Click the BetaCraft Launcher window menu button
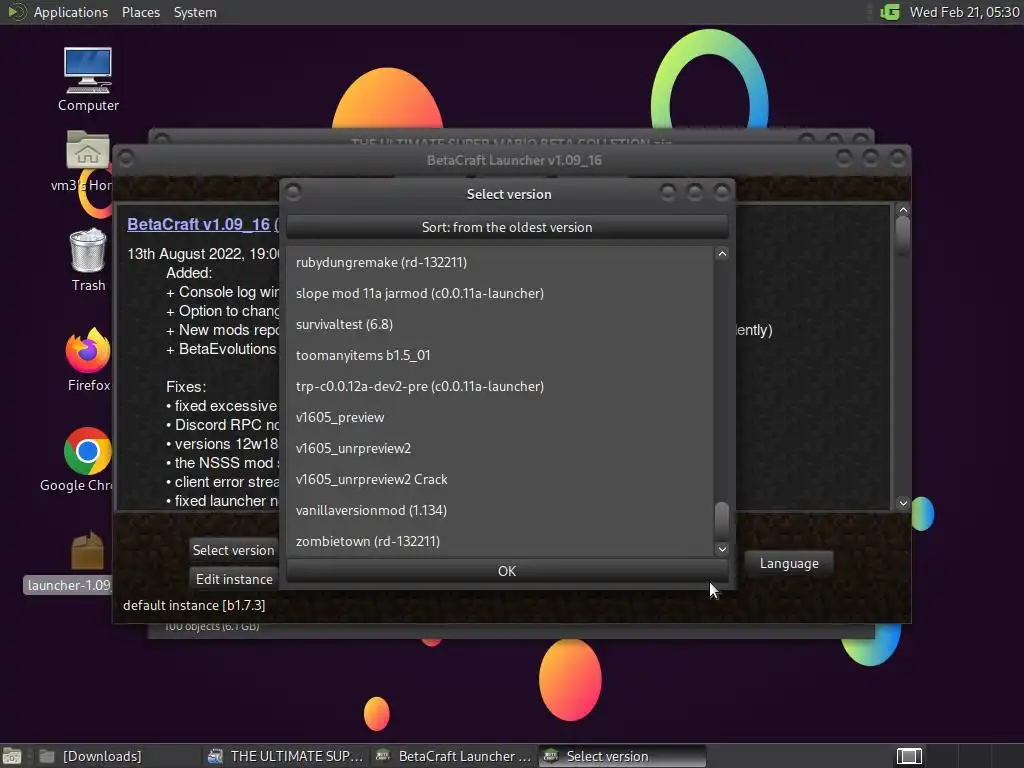Viewport: 1024px width, 768px height. click(x=125, y=158)
